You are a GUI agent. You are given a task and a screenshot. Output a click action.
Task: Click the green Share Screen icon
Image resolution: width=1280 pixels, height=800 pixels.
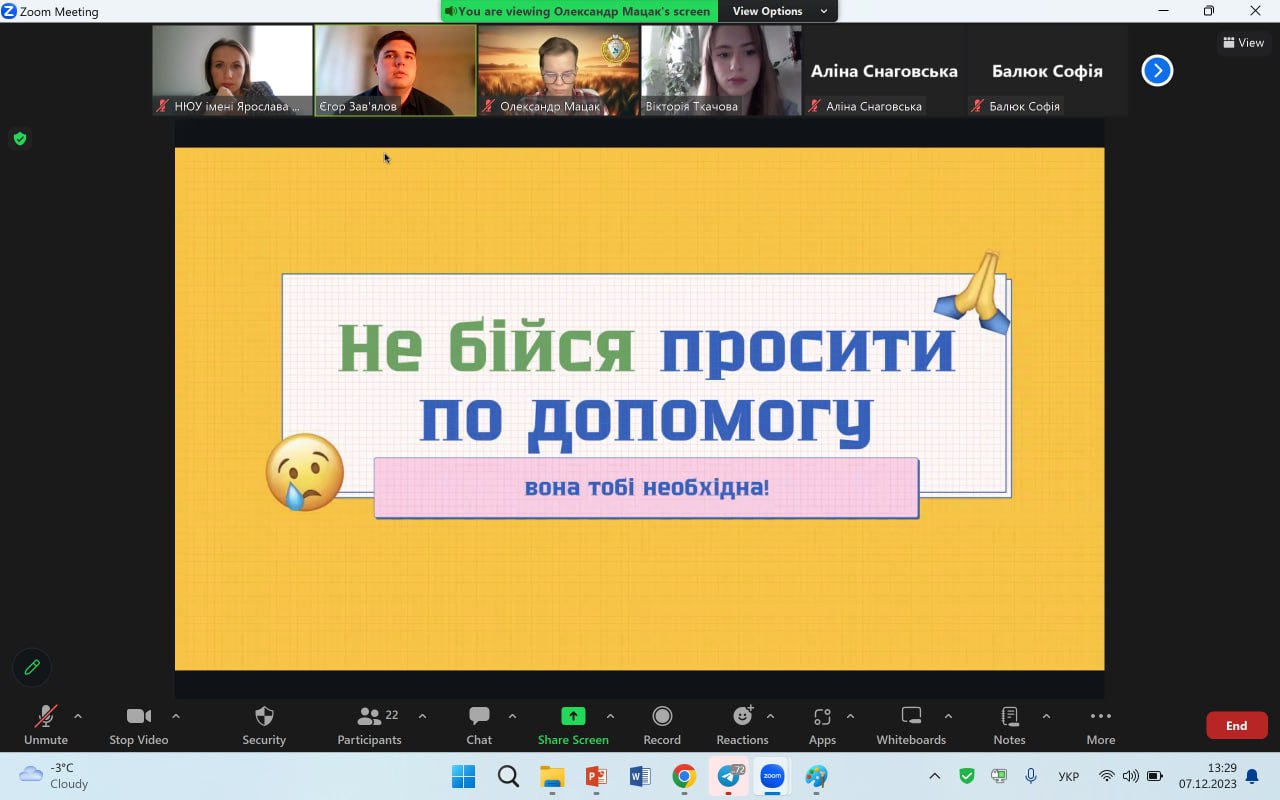(x=573, y=716)
